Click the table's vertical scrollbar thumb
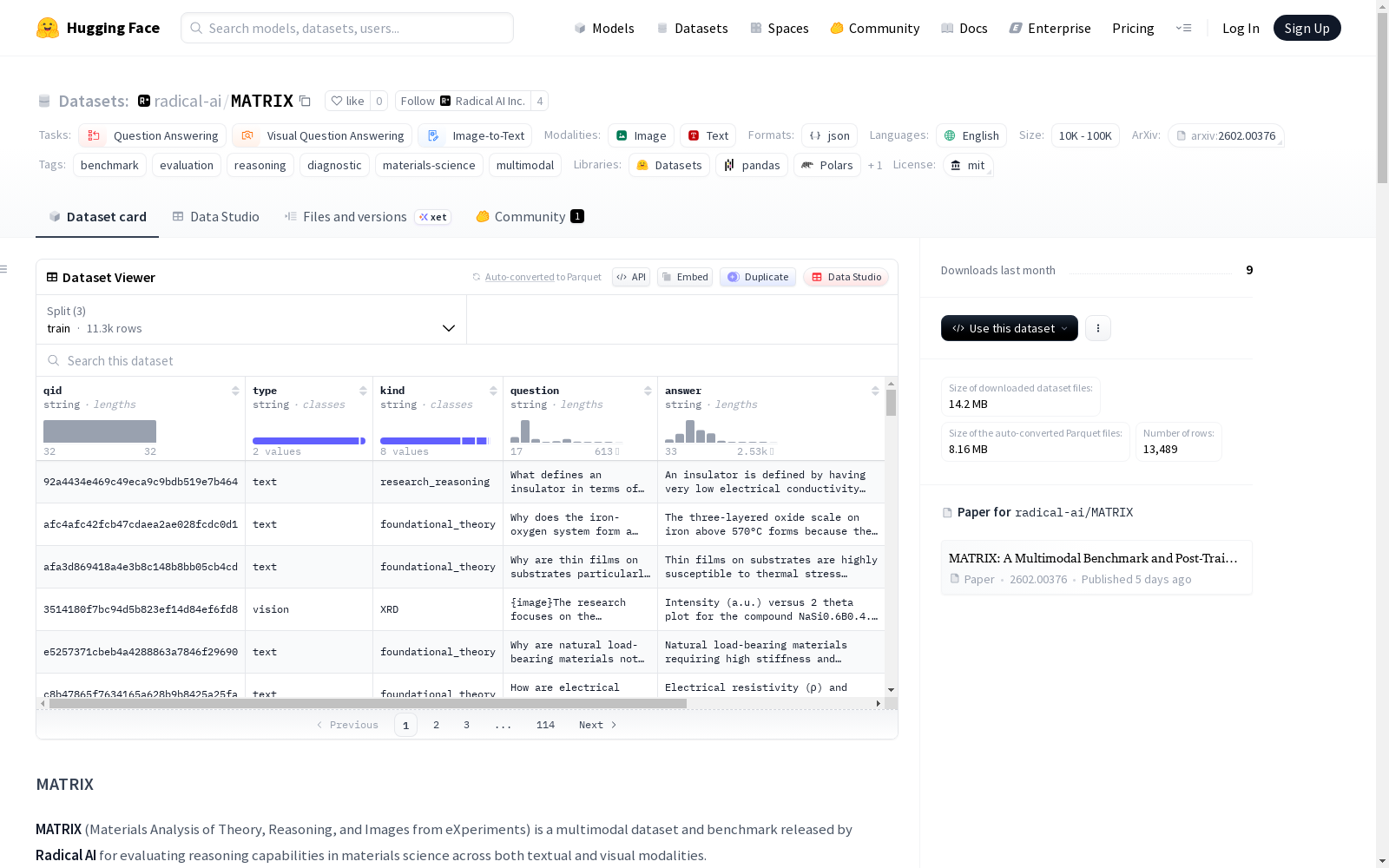The width and height of the screenshot is (1389, 868). pos(891,403)
